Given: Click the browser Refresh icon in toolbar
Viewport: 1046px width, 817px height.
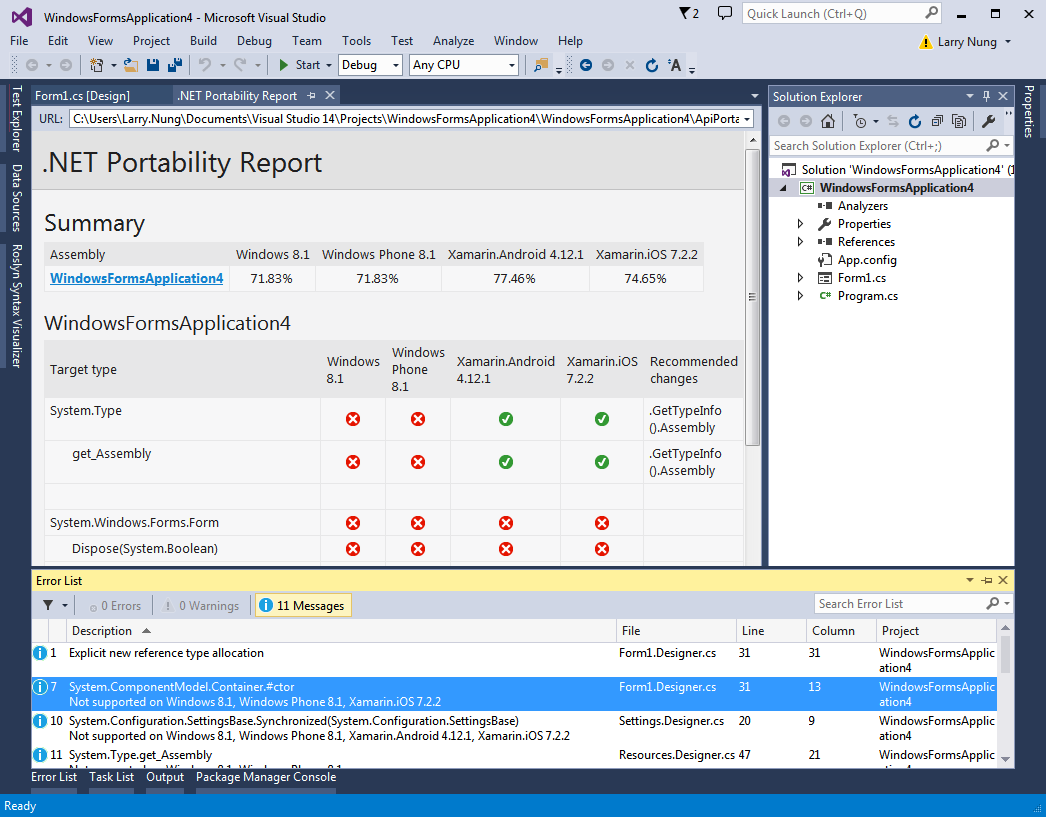Looking at the screenshot, I should pos(652,65).
